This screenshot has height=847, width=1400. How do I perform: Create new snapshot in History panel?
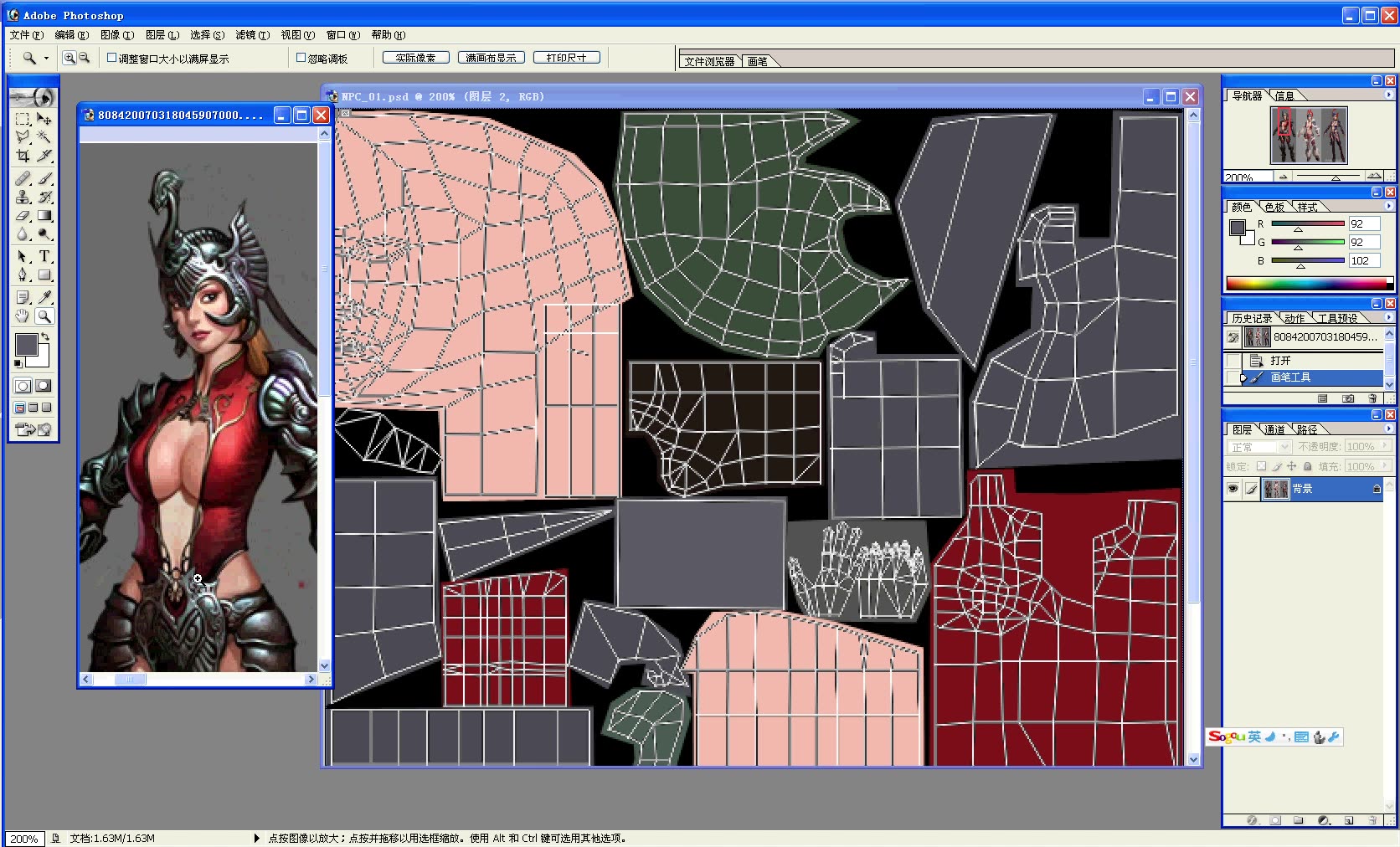[x=1348, y=398]
